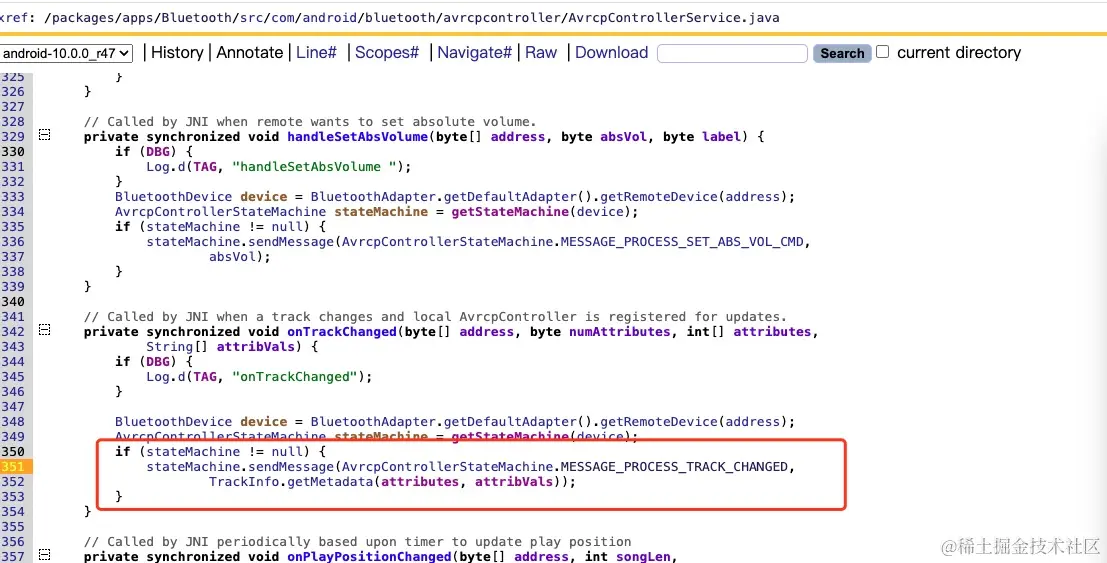Click line number 329
1107x563 pixels.
pos(12,136)
